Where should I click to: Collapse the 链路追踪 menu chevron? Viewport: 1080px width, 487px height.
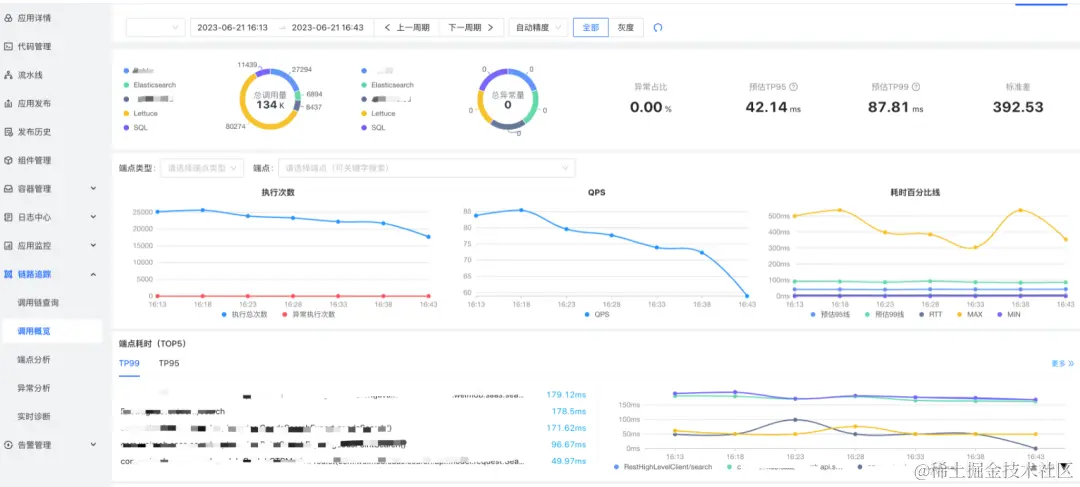point(93,274)
